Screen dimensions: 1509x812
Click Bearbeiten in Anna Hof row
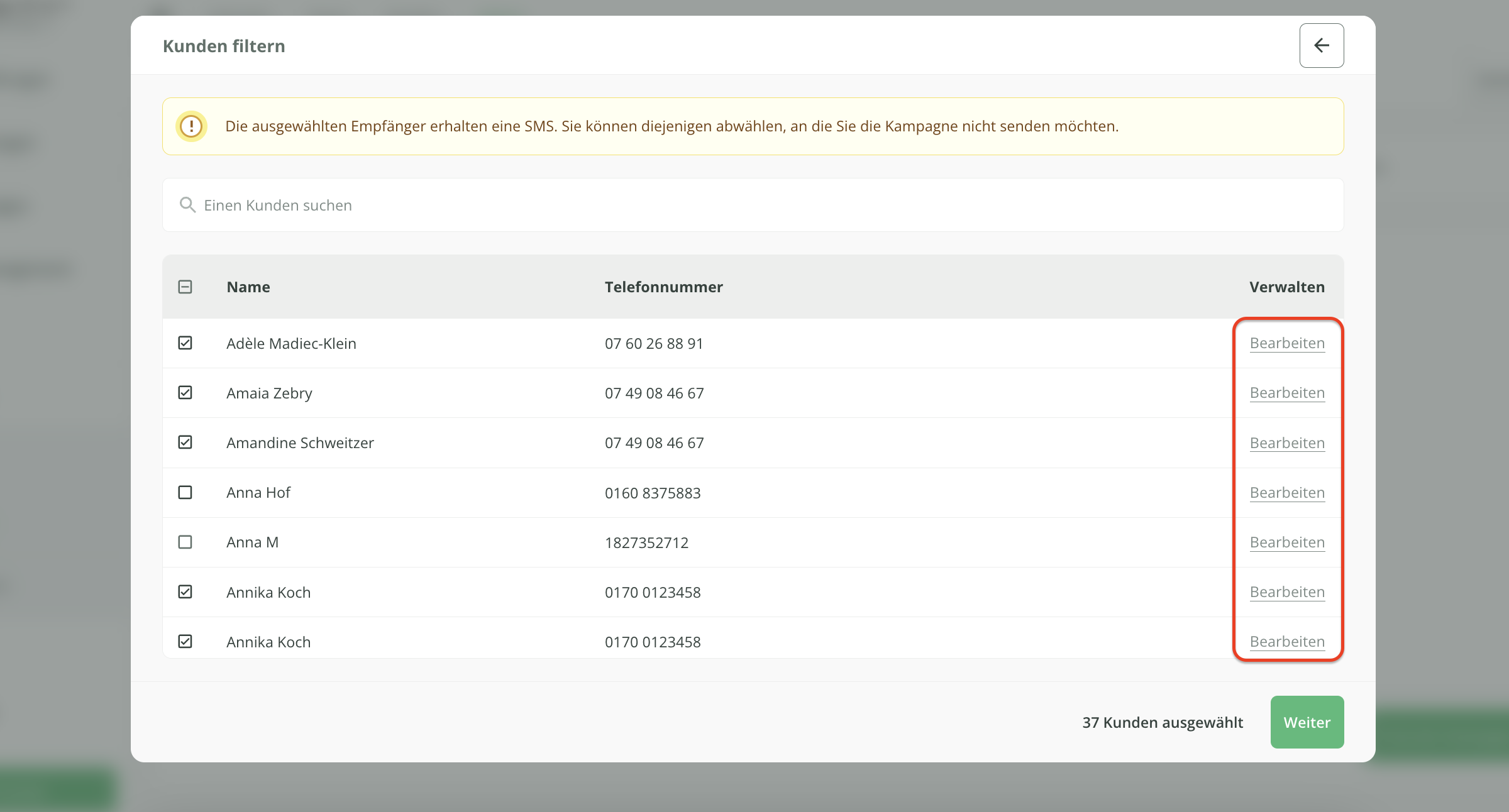(1286, 493)
